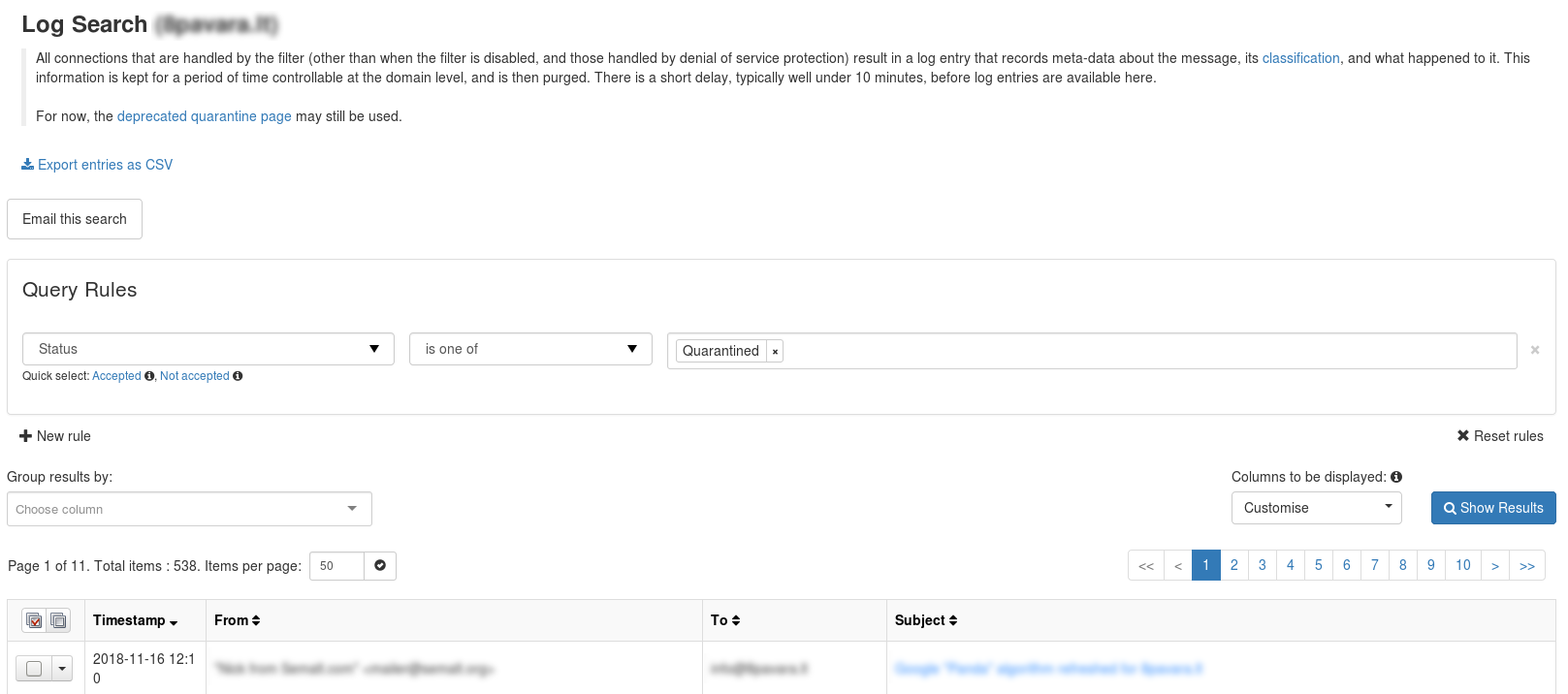Image resolution: width=1568 pixels, height=694 pixels.
Task: Jump to last page with >> button
Action: 1526,565
